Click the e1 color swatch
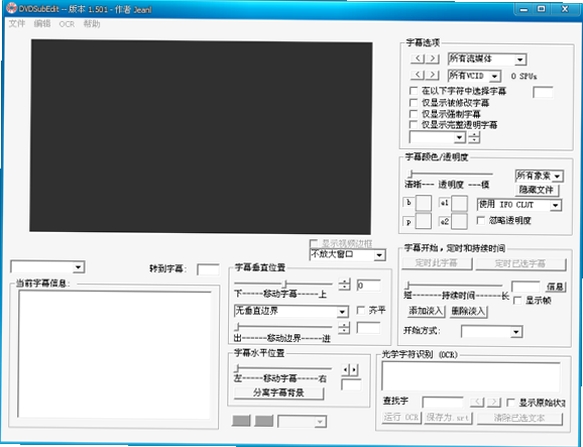The width and height of the screenshot is (583, 447). tap(459, 203)
